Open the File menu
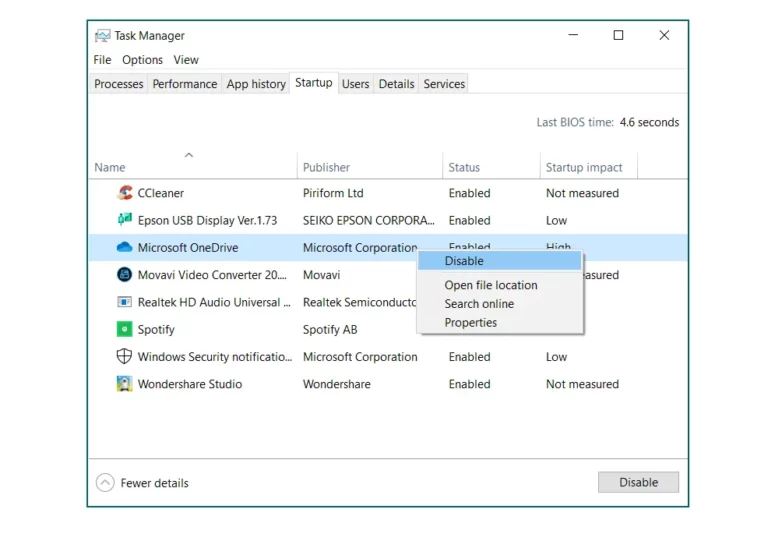 102,60
